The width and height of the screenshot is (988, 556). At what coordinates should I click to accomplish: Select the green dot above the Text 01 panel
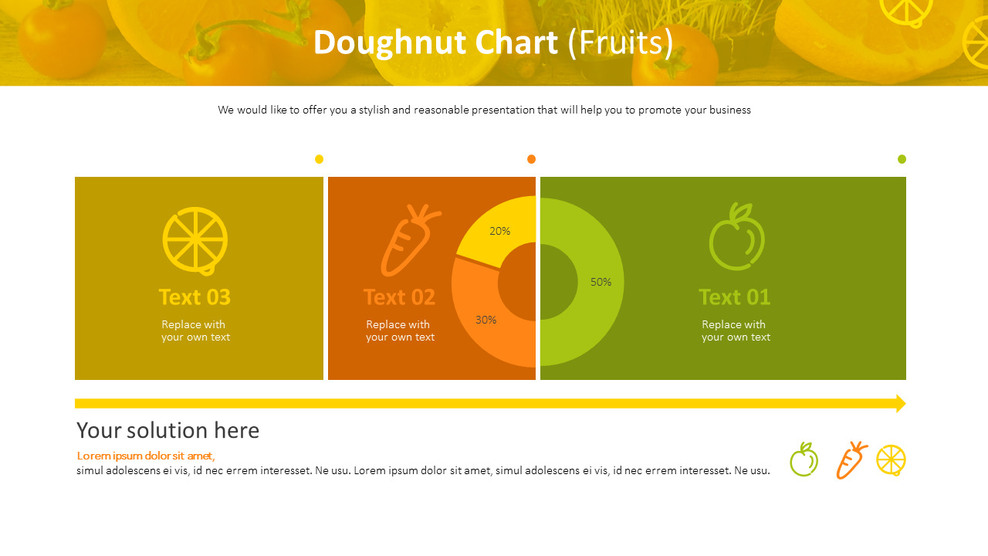[902, 159]
